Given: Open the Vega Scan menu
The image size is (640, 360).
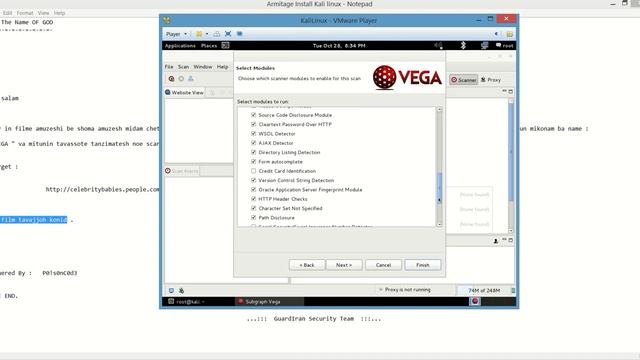Looking at the screenshot, I should click(183, 67).
